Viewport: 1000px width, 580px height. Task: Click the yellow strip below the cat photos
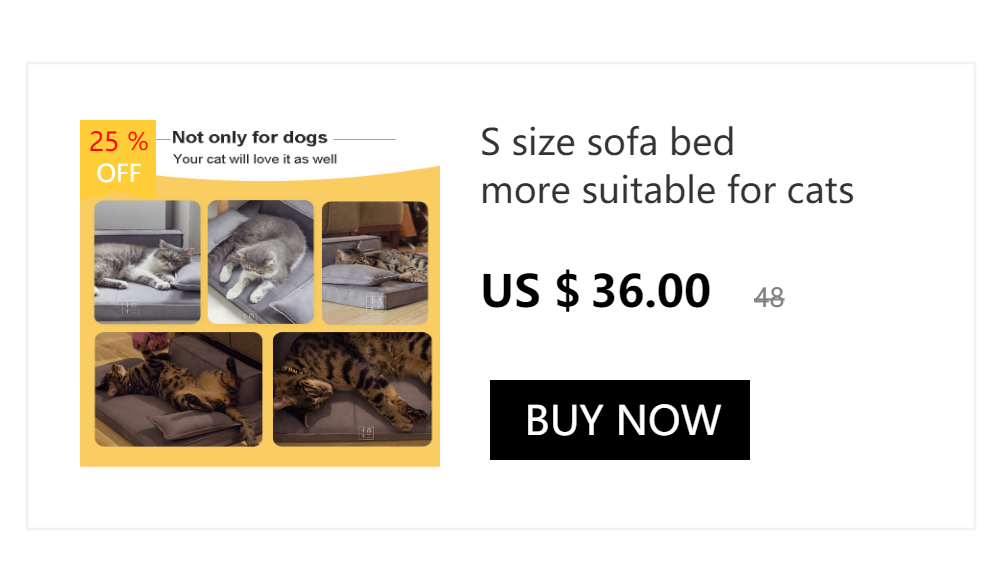260,457
